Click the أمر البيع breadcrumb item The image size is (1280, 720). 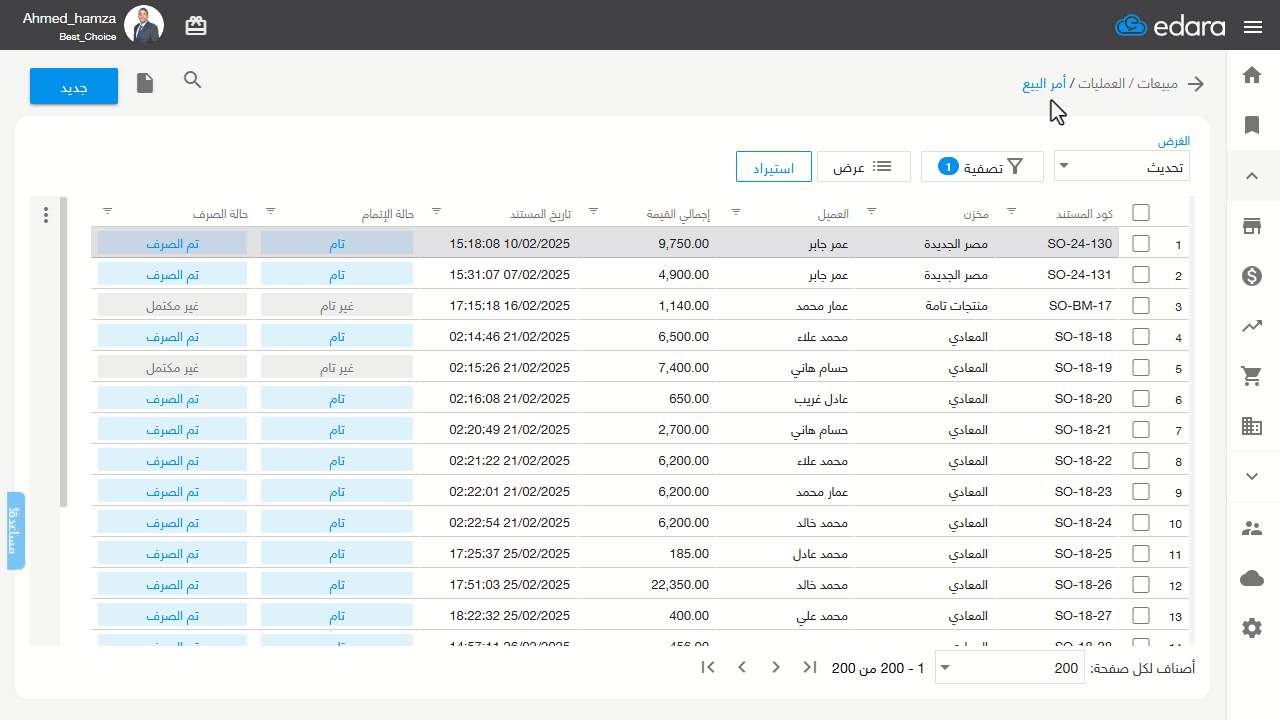(1044, 84)
